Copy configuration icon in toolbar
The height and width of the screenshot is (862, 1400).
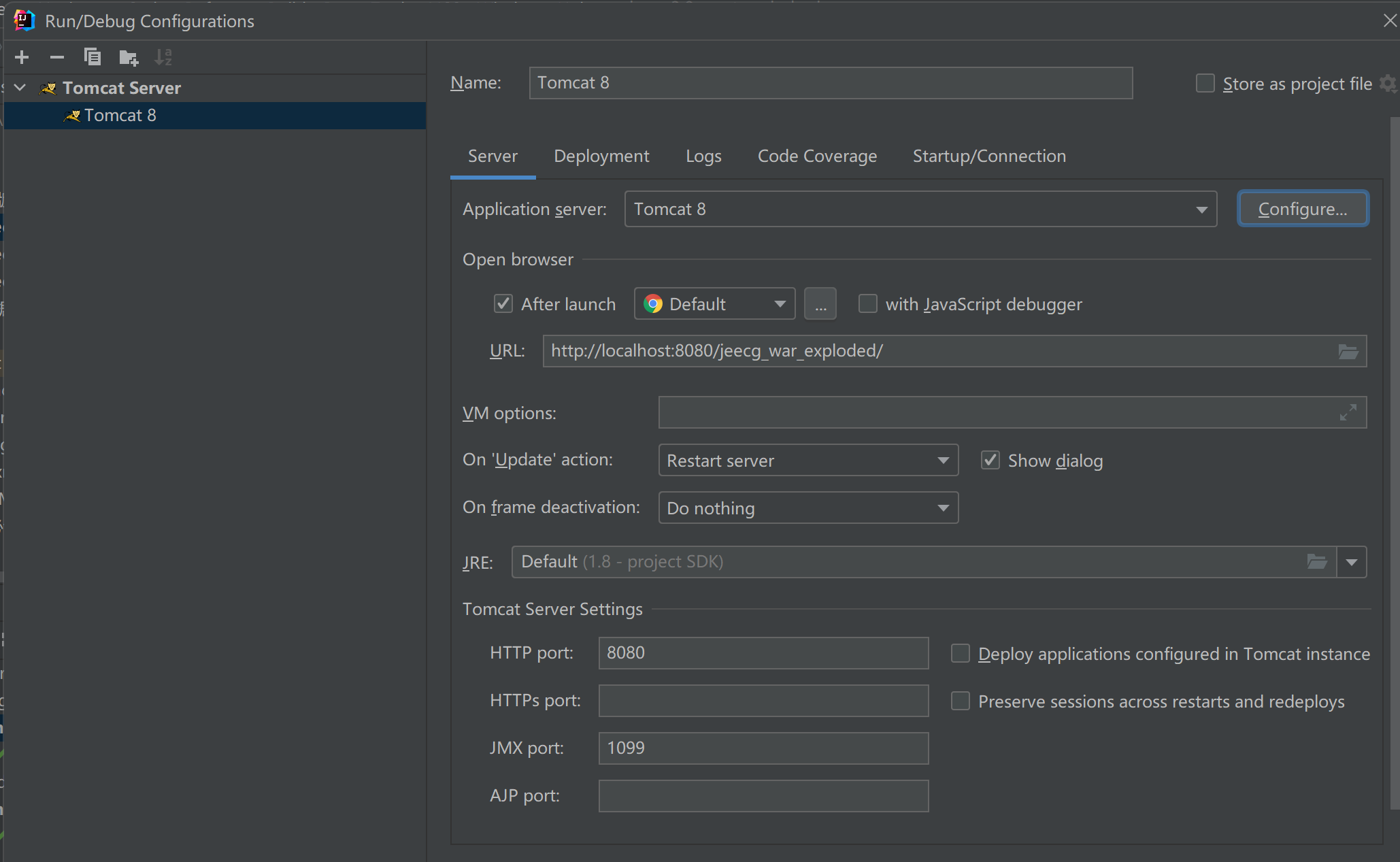tap(93, 57)
